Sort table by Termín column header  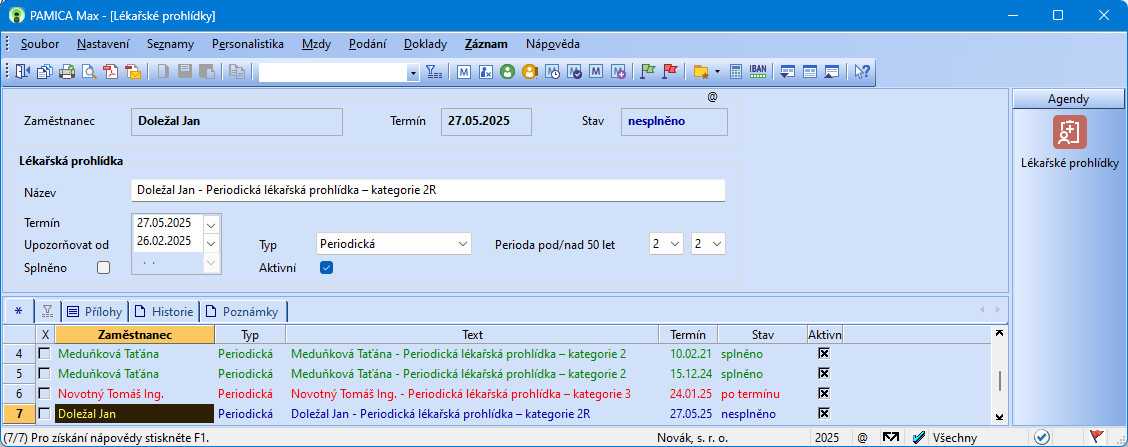[688, 334]
